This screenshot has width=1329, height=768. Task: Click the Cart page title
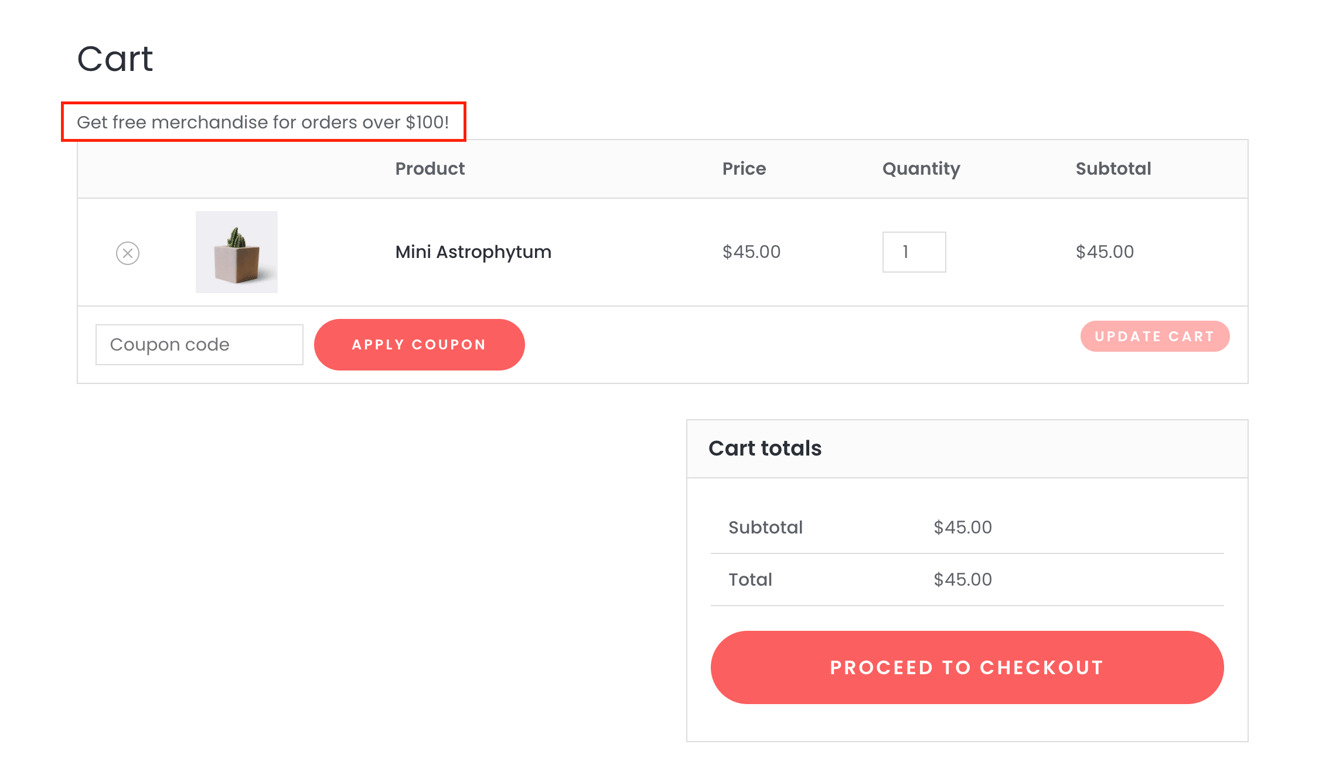pos(113,58)
